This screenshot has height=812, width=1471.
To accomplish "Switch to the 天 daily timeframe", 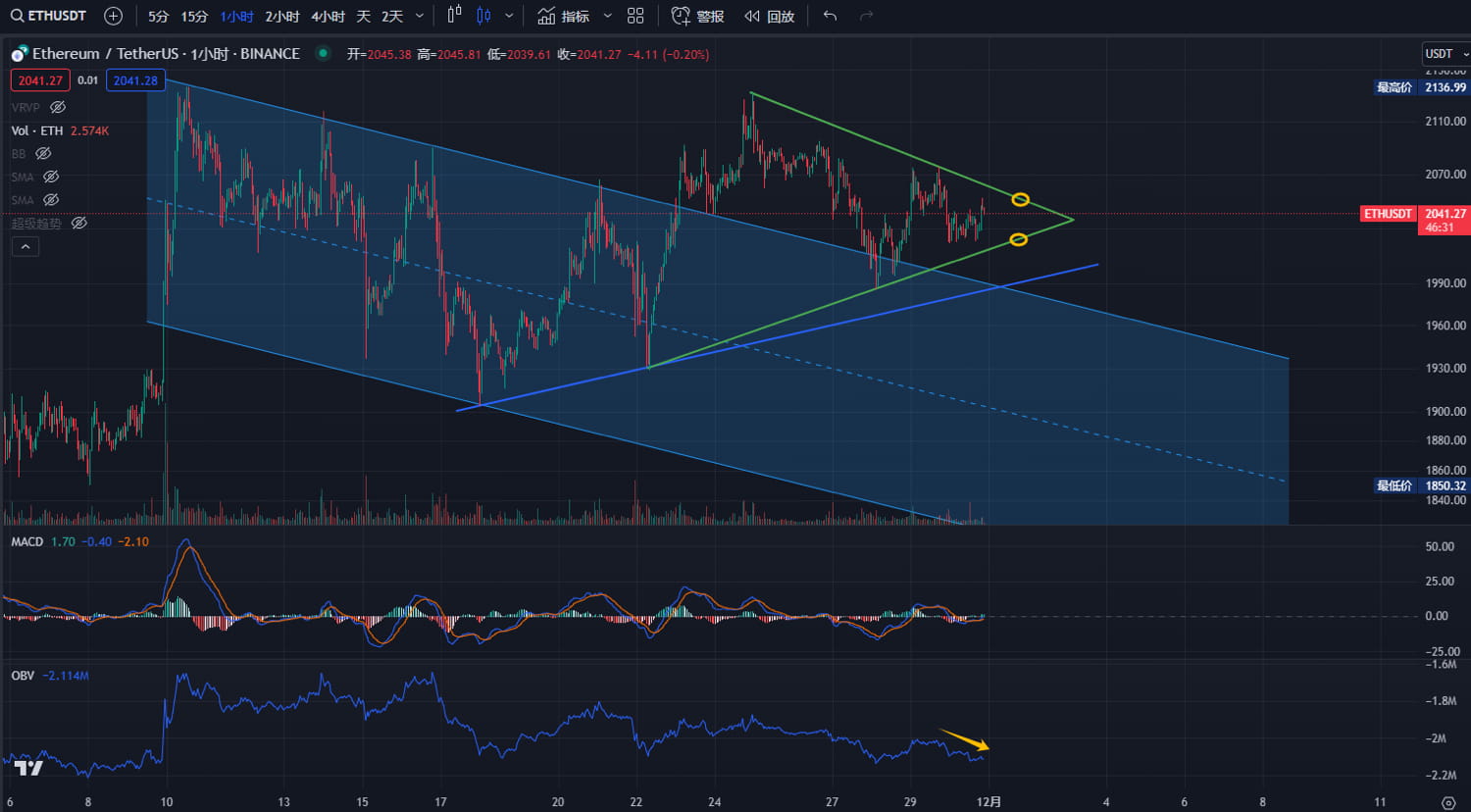I will pos(364,17).
